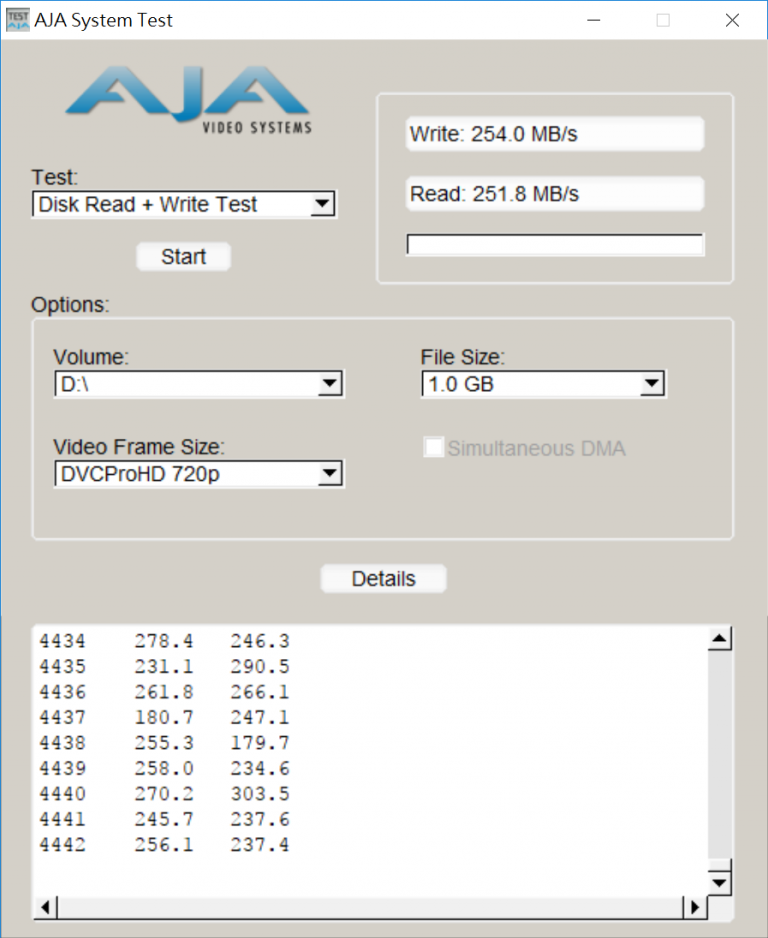Click the horizontal scrollbar track in results
Viewport: 768px width, 938px height.
tap(370, 907)
